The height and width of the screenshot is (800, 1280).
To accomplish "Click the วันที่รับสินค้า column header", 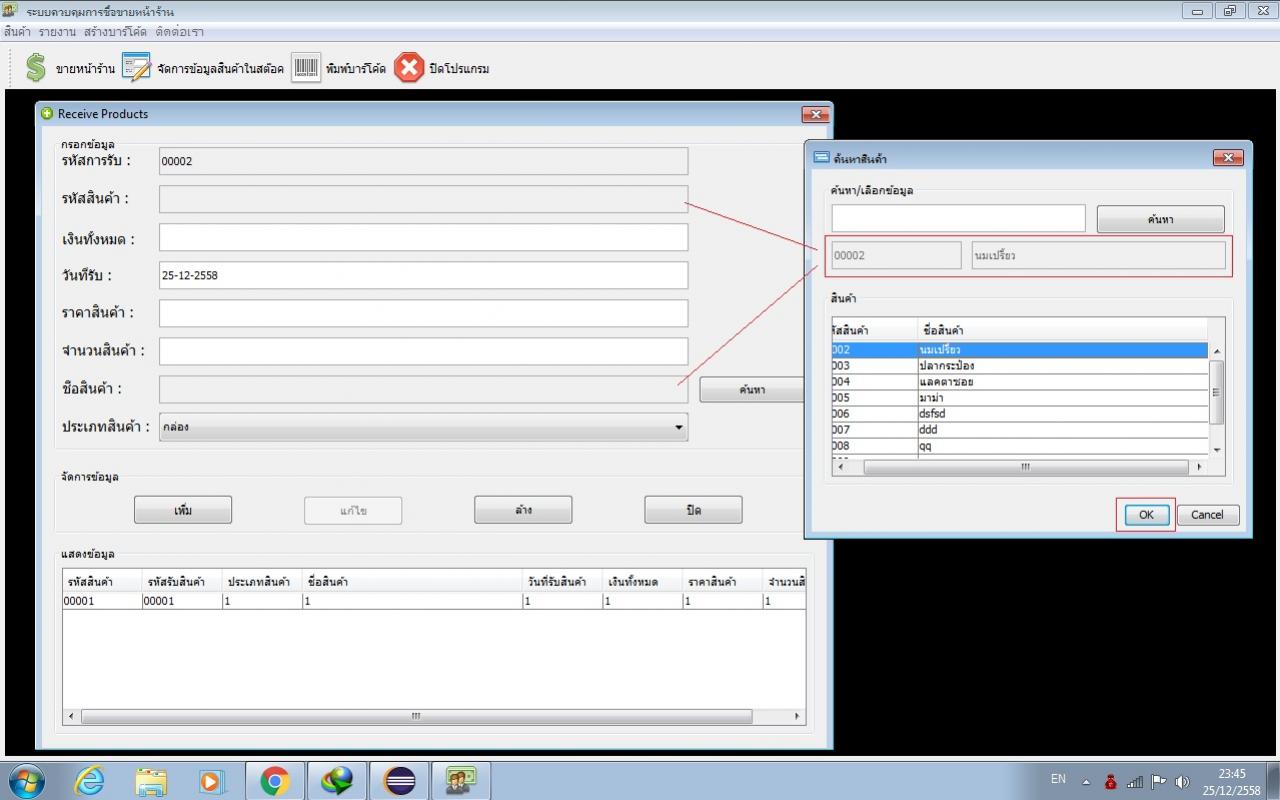I will pyautogui.click(x=562, y=581).
